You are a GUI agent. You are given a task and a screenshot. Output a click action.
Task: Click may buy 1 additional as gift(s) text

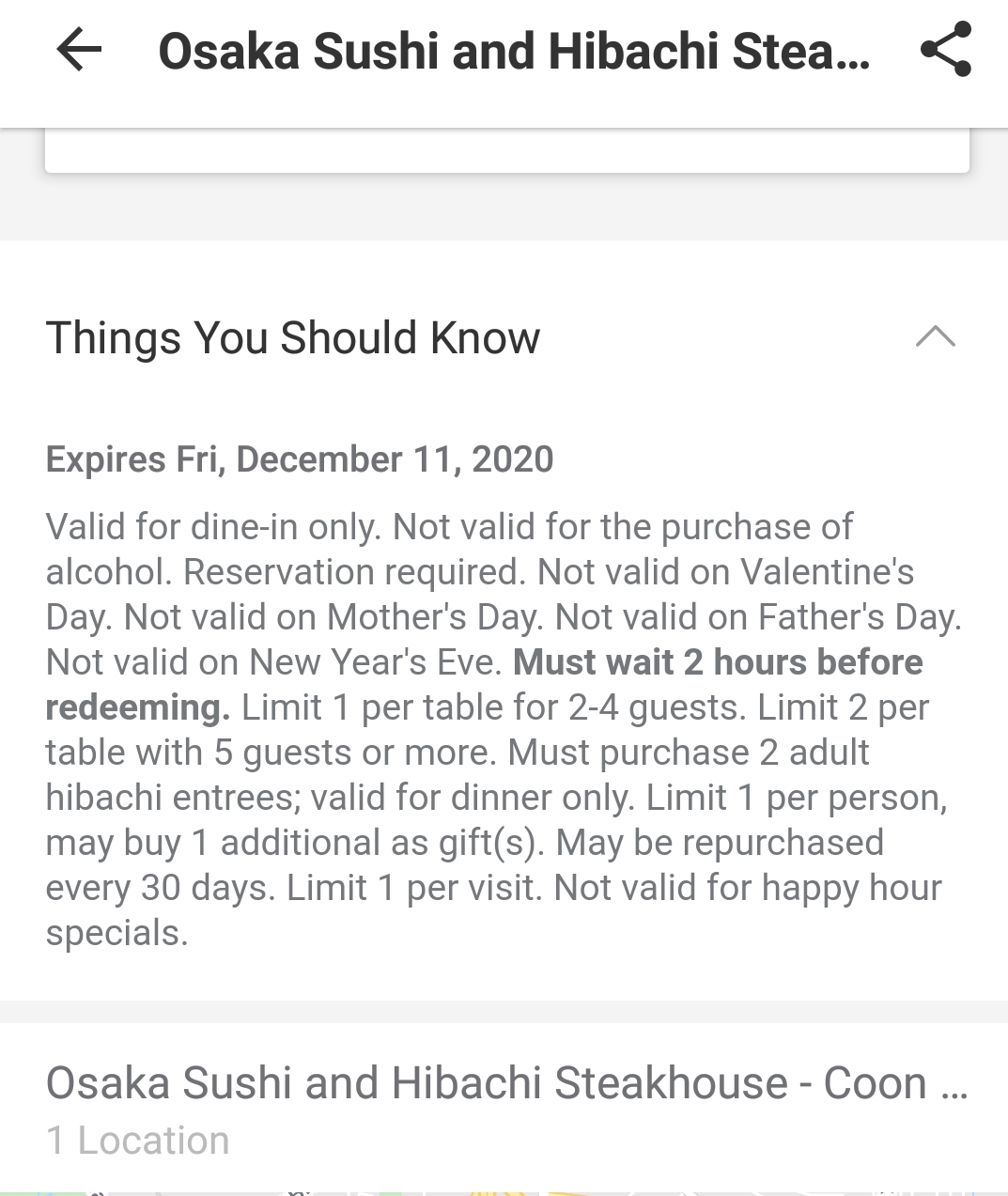click(295, 843)
